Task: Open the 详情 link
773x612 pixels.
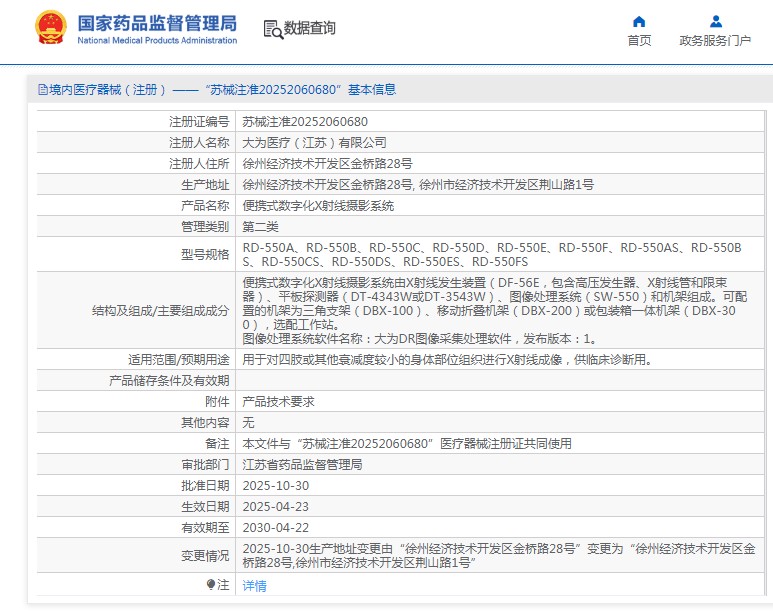Action: point(254,585)
